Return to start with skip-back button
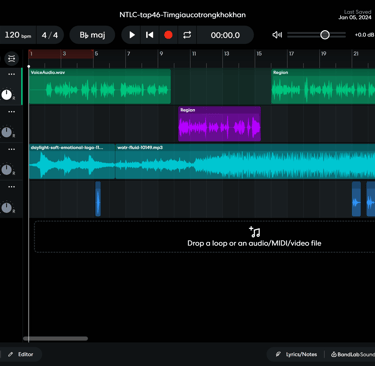375x366 pixels. (x=150, y=35)
